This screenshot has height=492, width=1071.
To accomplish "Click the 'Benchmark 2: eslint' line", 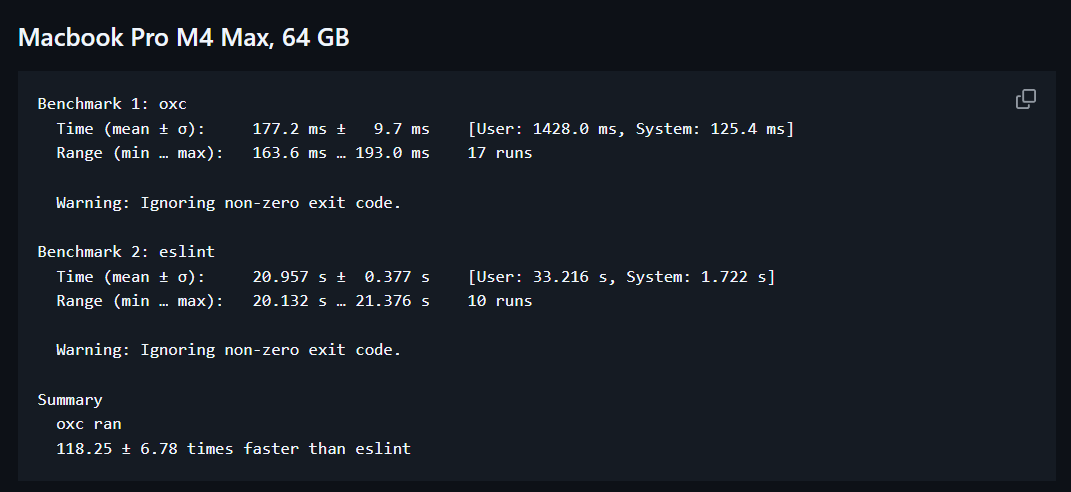I will click(126, 251).
